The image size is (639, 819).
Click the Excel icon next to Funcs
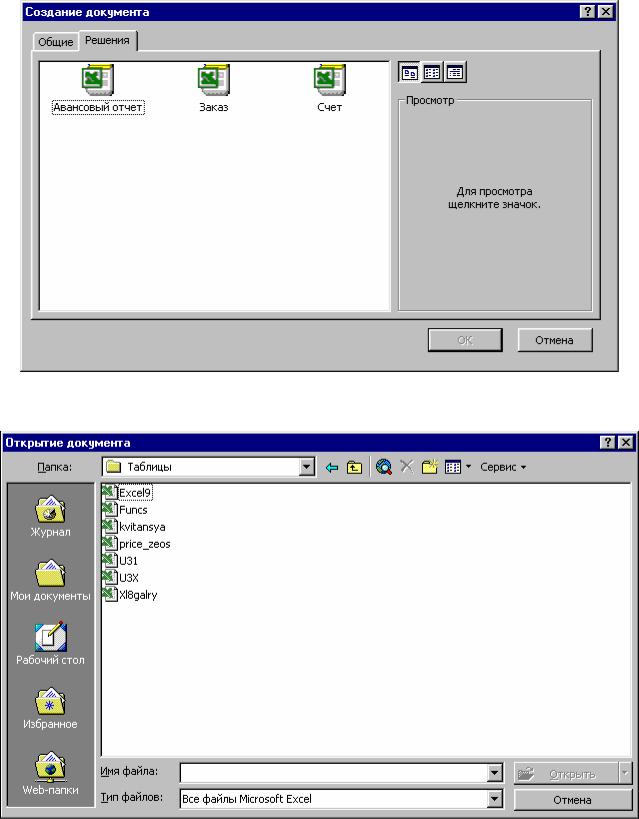[110, 509]
